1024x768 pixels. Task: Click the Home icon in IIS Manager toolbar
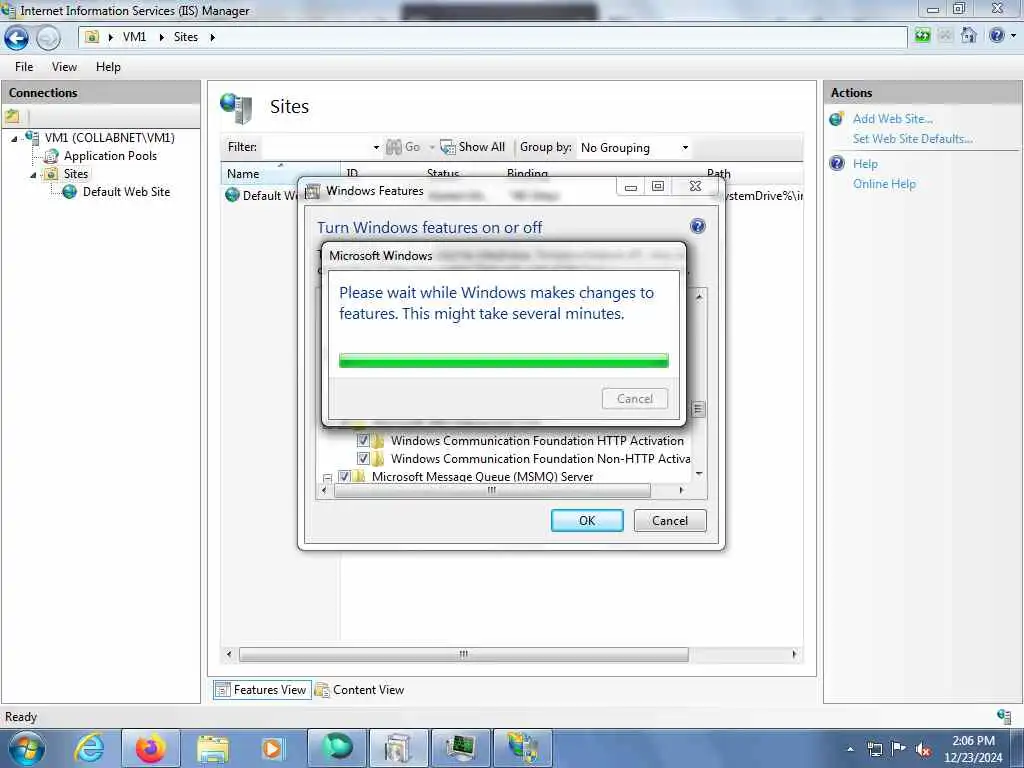pos(968,35)
